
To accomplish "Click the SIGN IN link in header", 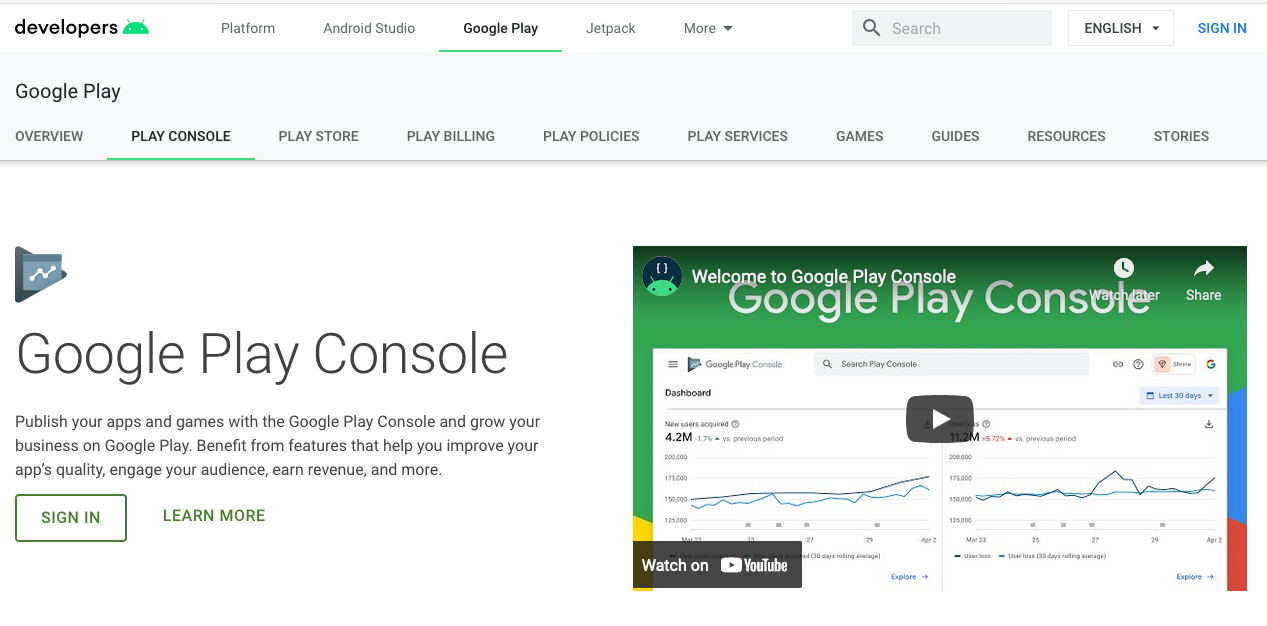I will pos(1222,28).
